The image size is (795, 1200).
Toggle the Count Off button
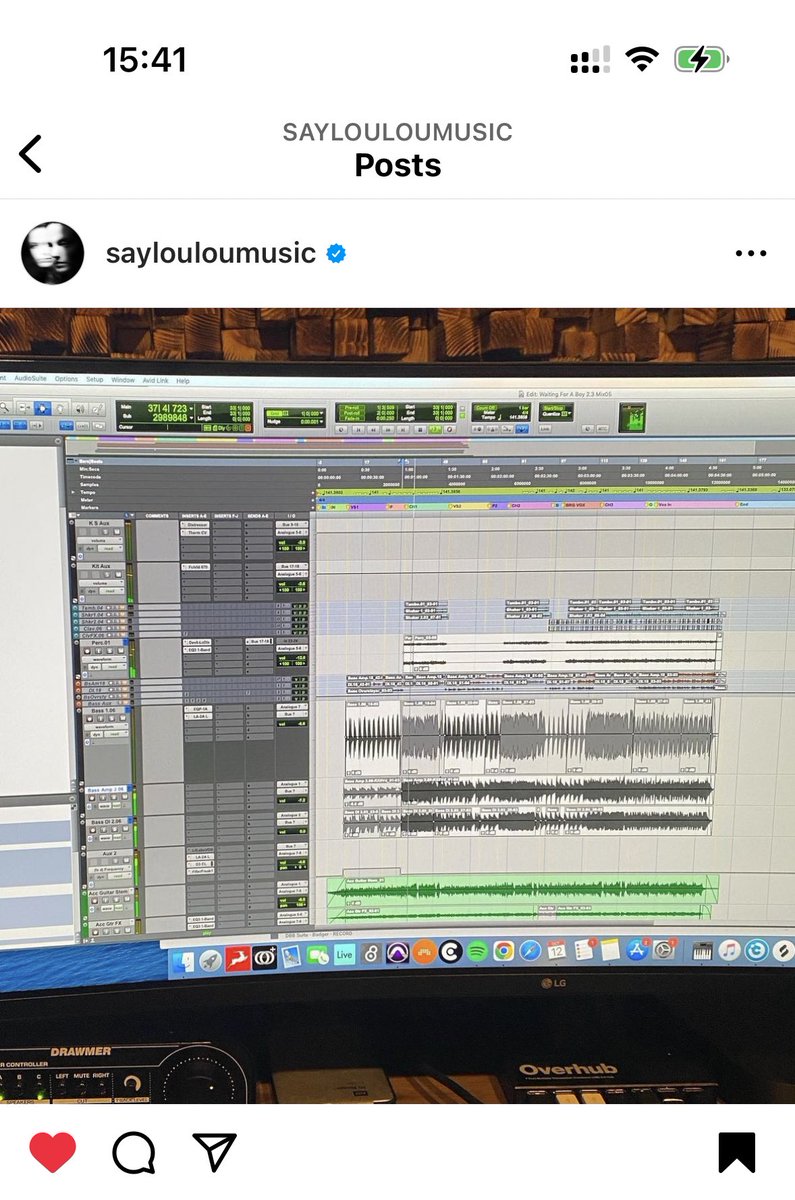click(486, 407)
